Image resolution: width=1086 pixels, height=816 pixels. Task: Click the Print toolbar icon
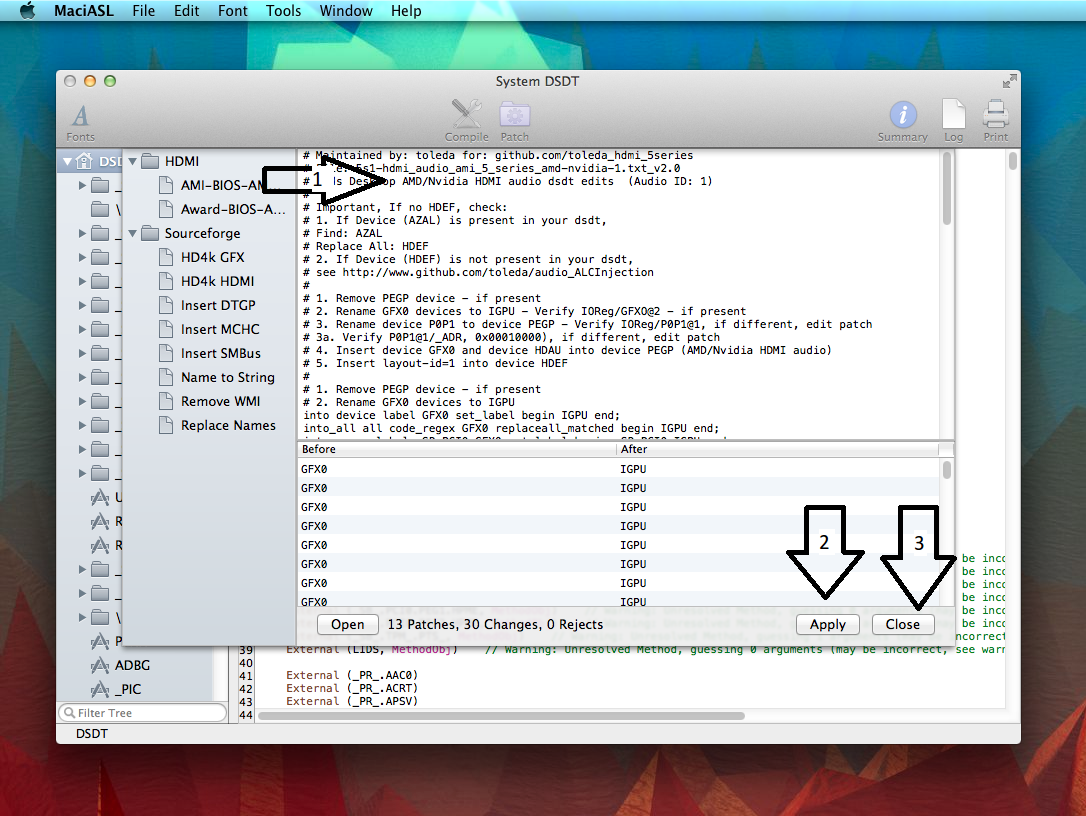(995, 114)
